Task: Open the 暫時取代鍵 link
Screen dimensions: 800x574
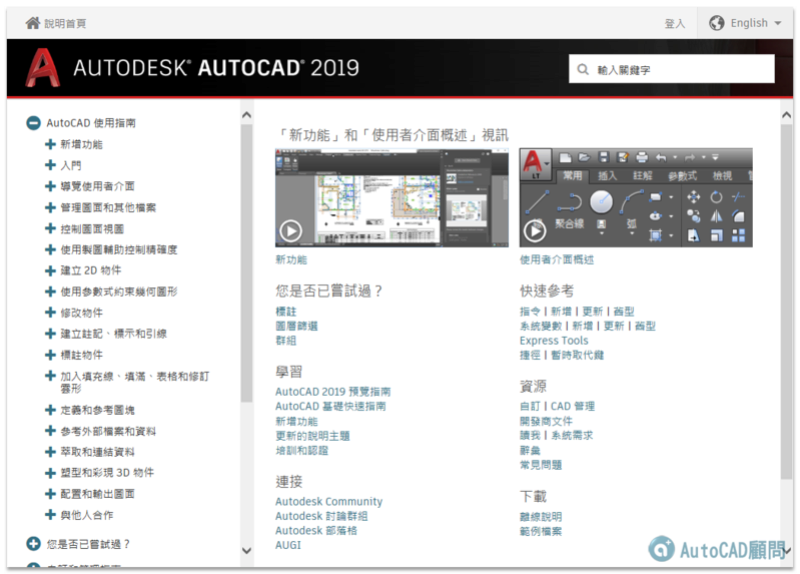Action: [x=577, y=355]
